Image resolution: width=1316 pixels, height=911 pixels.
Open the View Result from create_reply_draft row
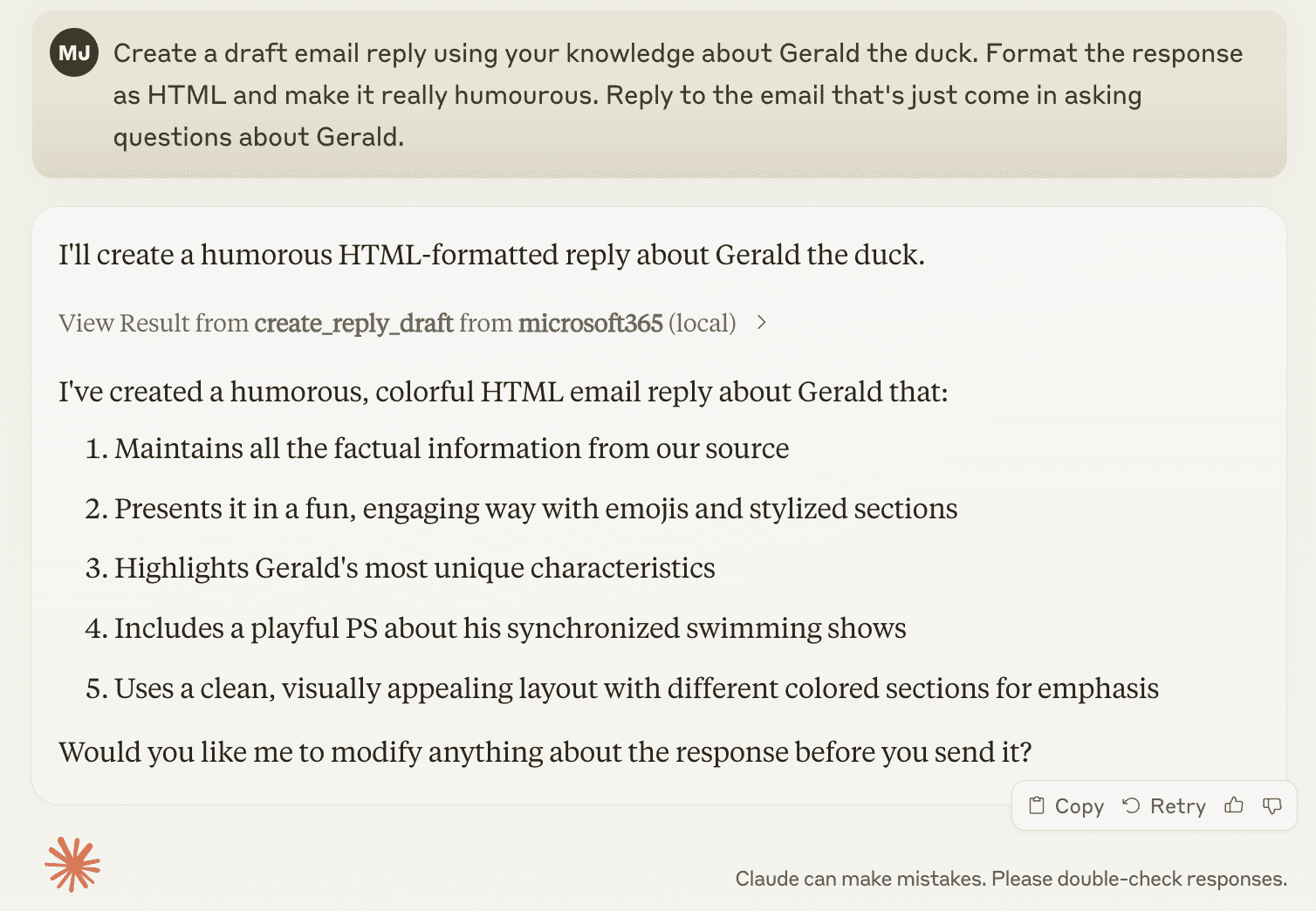[397, 323]
